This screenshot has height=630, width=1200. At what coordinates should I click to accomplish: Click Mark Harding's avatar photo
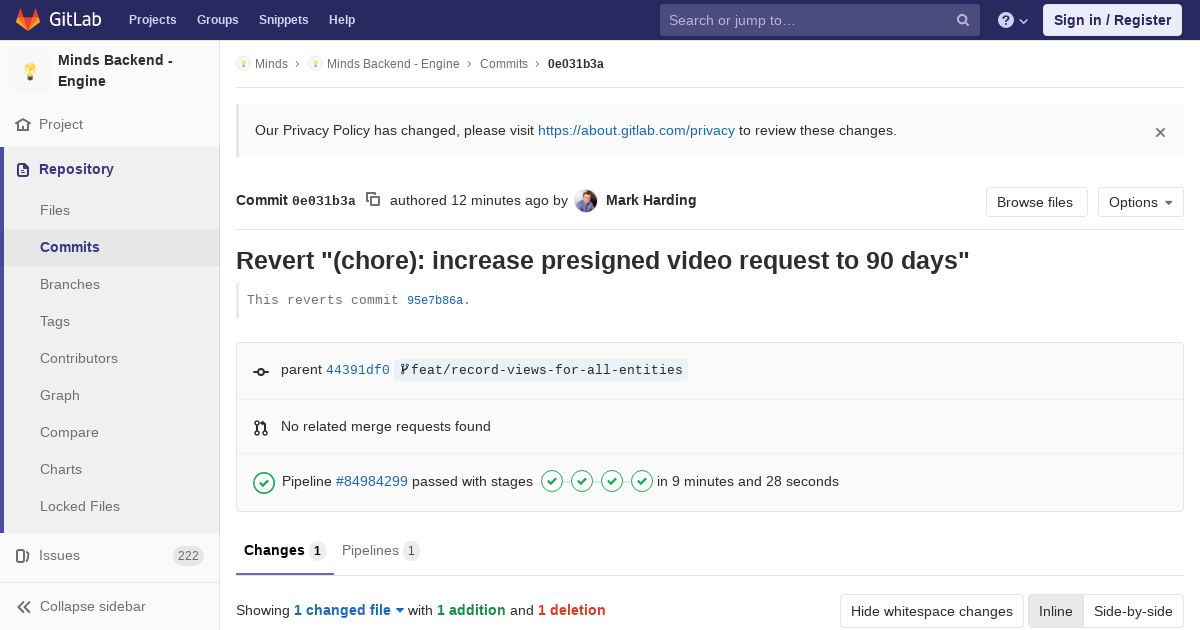[x=586, y=201]
